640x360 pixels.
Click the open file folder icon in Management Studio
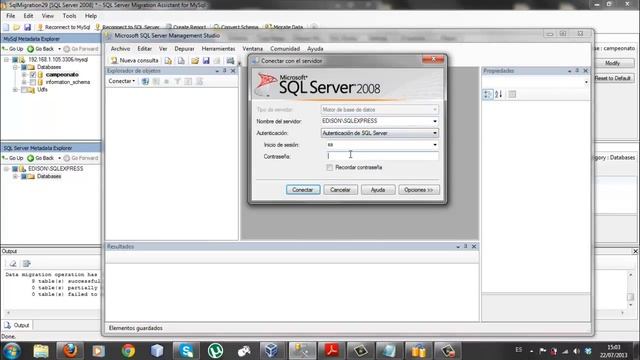point(195,61)
